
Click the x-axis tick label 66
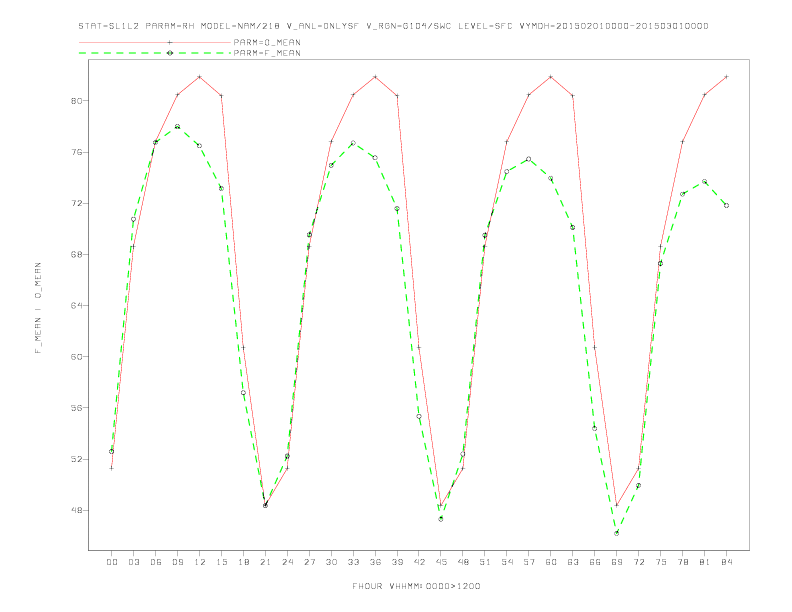(x=595, y=562)
